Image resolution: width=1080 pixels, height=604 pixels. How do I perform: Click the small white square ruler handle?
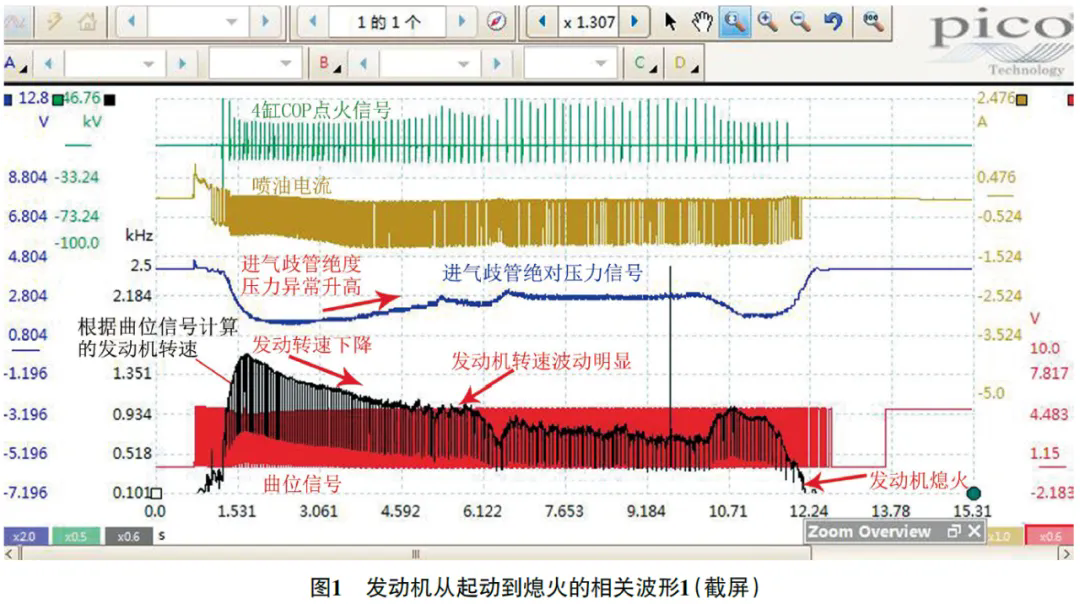pyautogui.click(x=156, y=493)
